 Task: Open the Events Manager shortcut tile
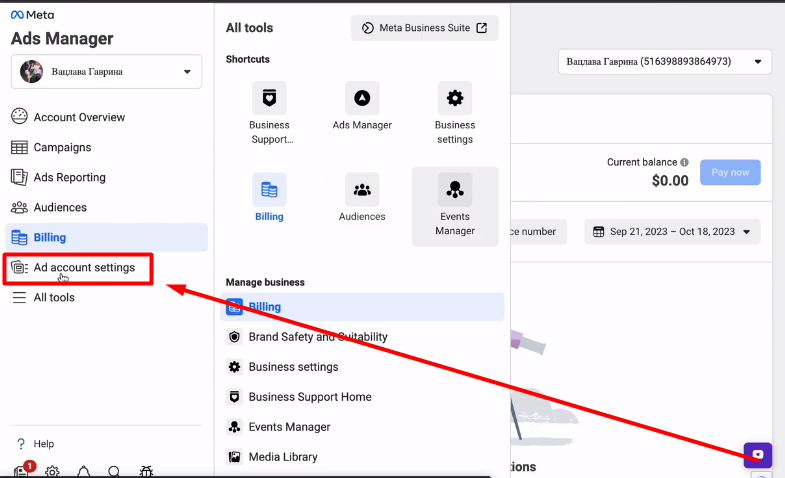point(455,190)
